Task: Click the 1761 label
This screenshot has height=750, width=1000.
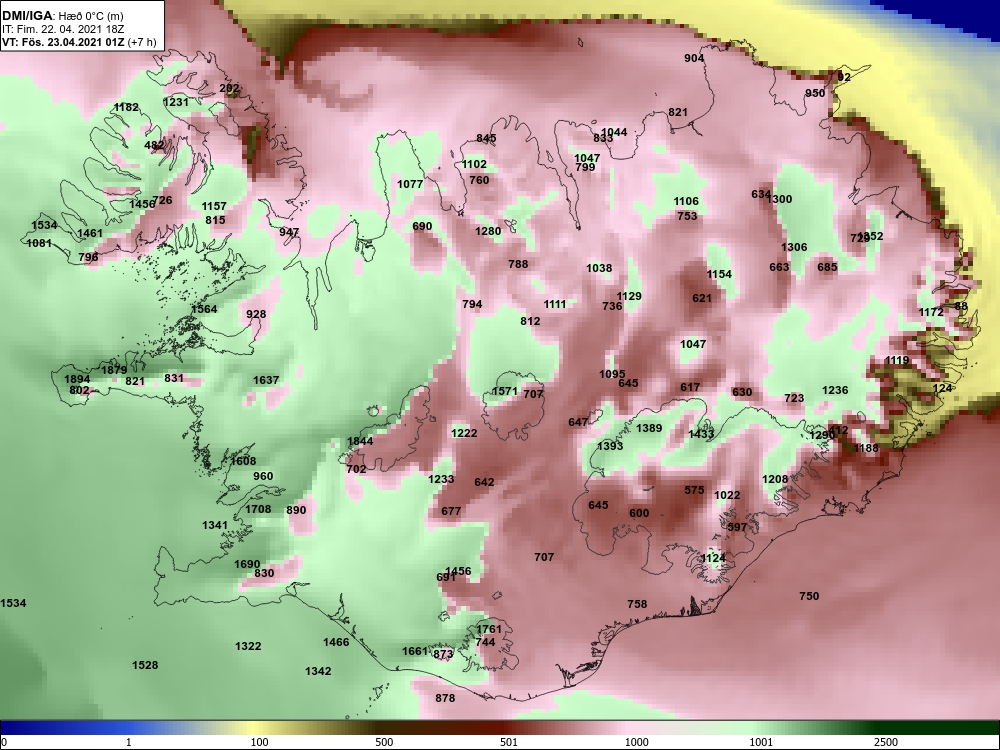Action: 489,629
